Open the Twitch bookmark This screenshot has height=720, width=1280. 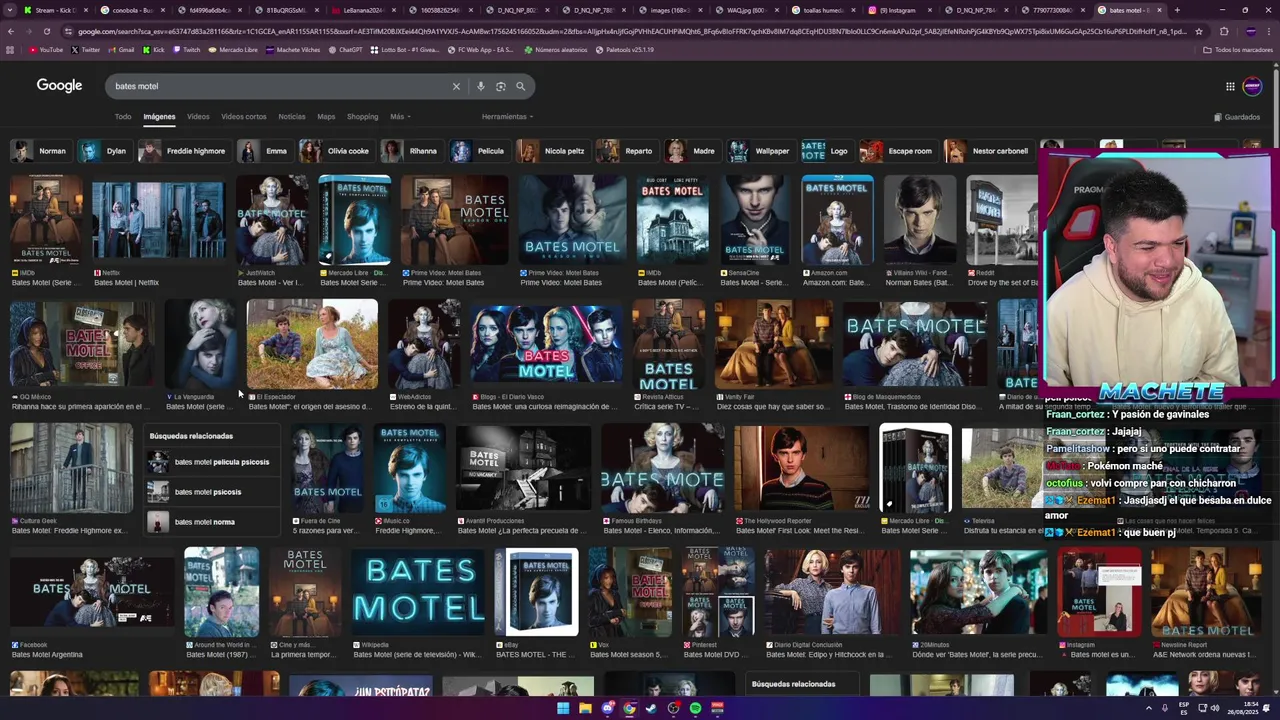point(185,49)
